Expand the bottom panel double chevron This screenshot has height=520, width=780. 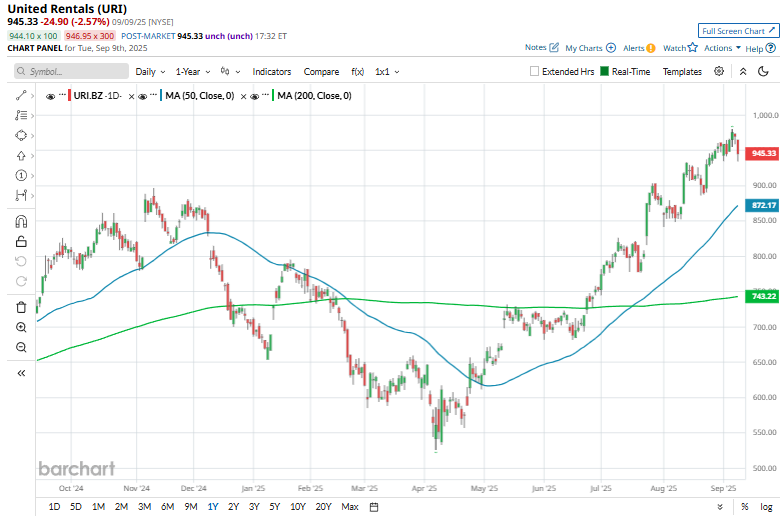pos(720,507)
